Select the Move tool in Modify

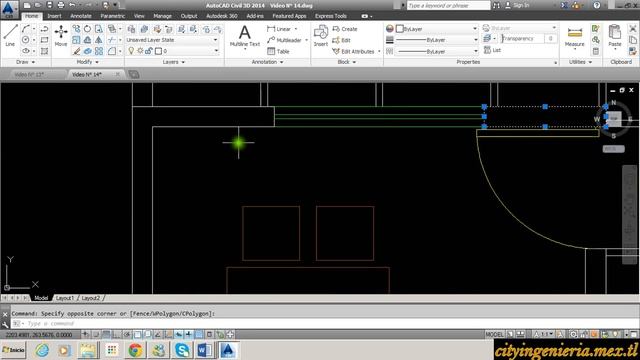61,35
